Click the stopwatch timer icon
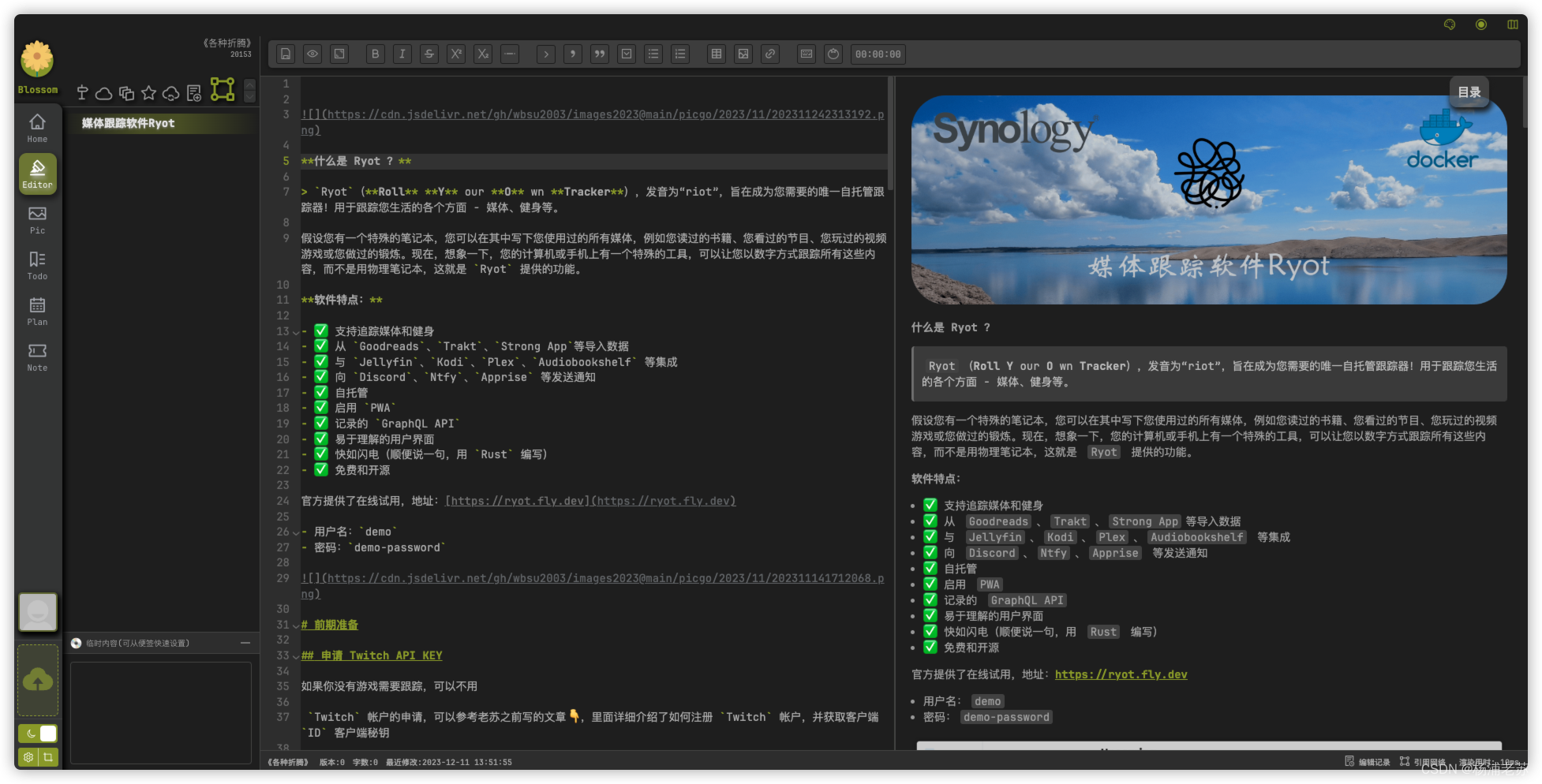1542x784 pixels. click(x=833, y=54)
